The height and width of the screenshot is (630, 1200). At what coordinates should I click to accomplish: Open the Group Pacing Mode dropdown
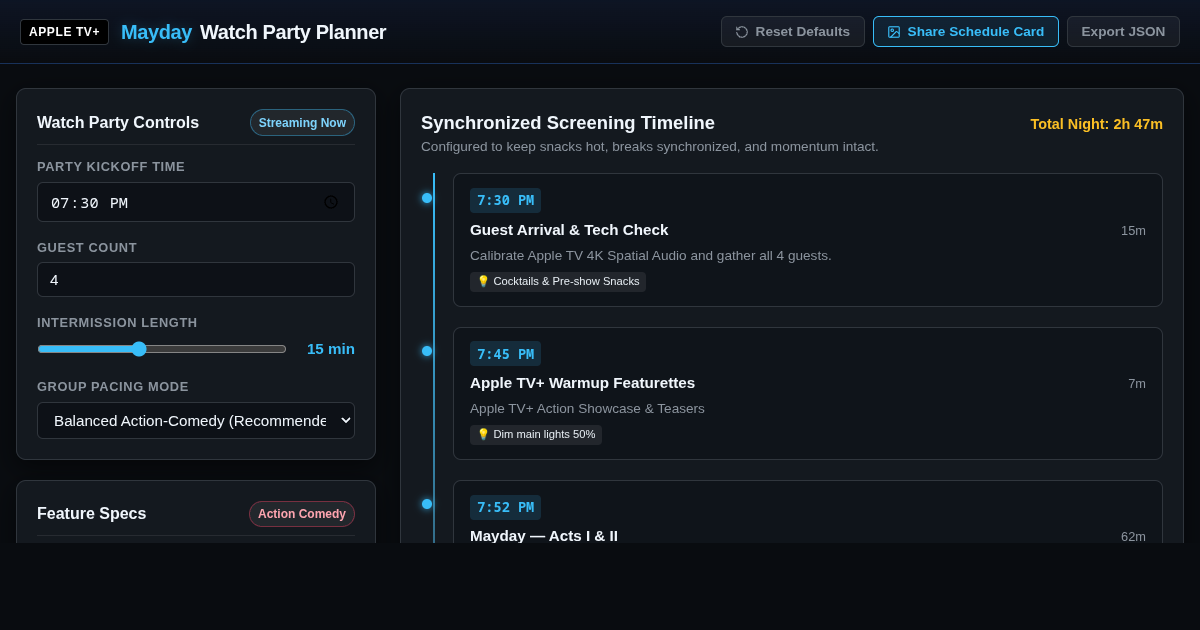[x=196, y=421]
